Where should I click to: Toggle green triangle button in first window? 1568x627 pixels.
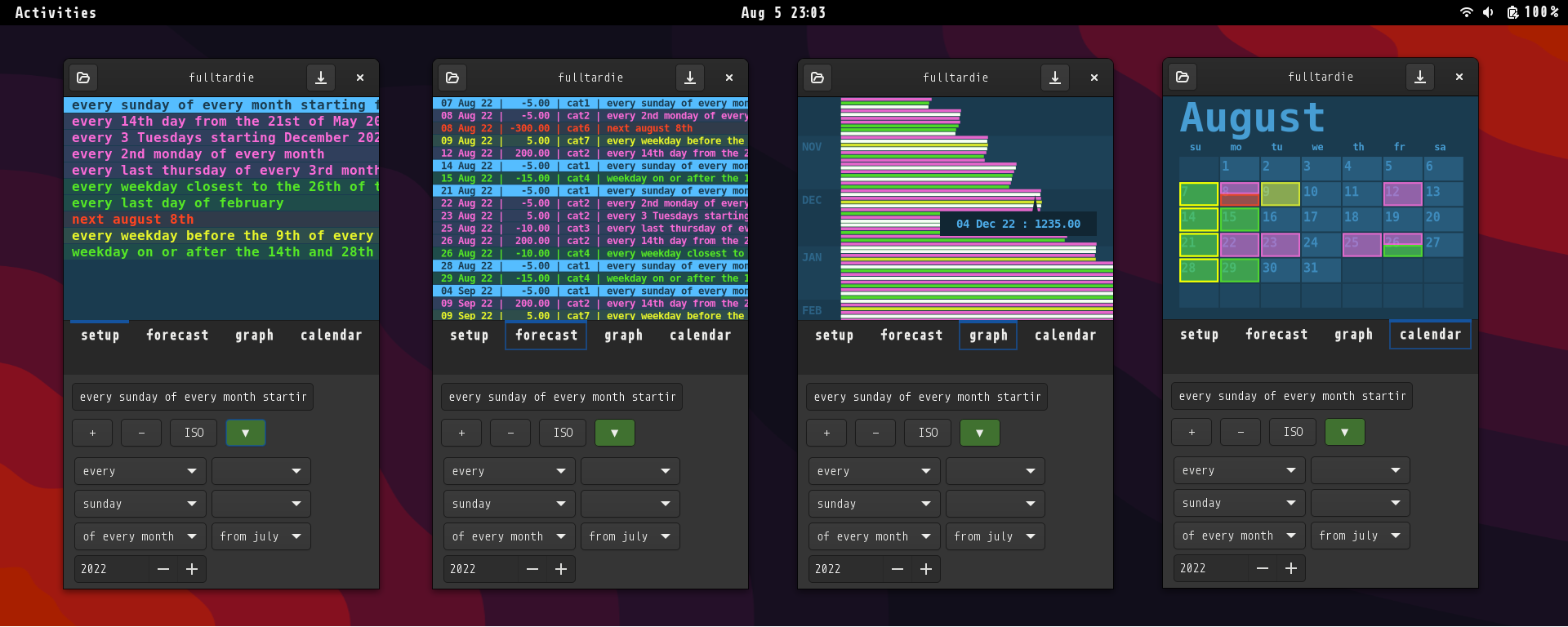click(246, 433)
